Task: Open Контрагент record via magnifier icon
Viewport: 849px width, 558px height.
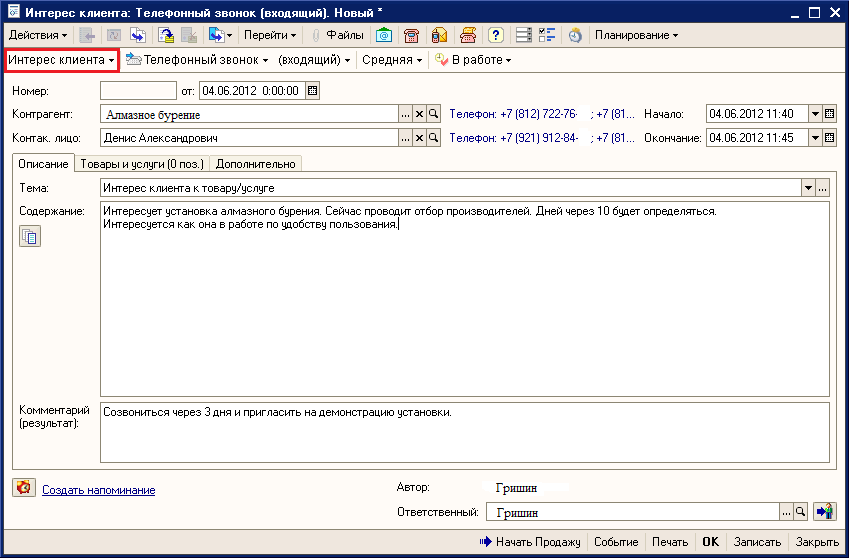Action: click(434, 114)
